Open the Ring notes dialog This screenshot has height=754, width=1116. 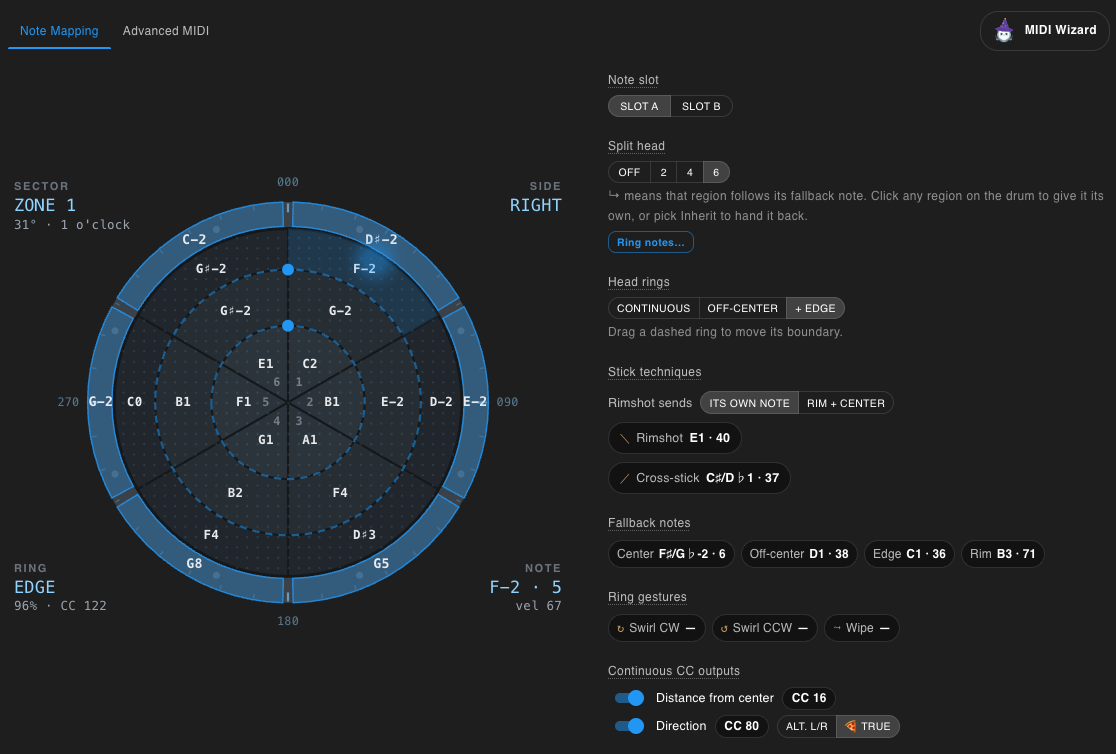click(651, 242)
